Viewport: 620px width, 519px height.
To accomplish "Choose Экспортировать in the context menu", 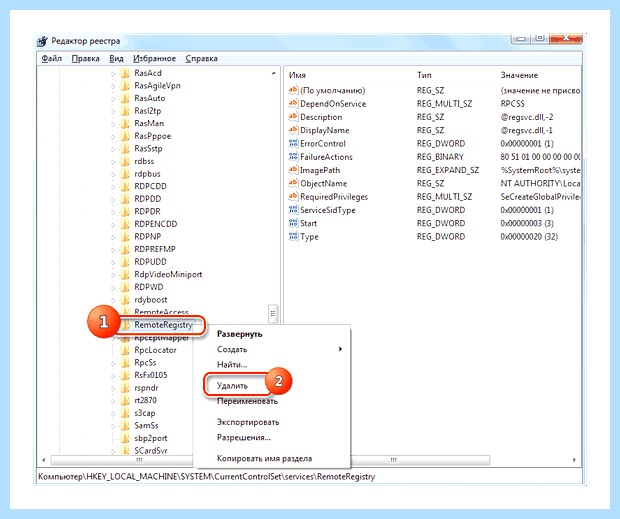I will pyautogui.click(x=248, y=422).
